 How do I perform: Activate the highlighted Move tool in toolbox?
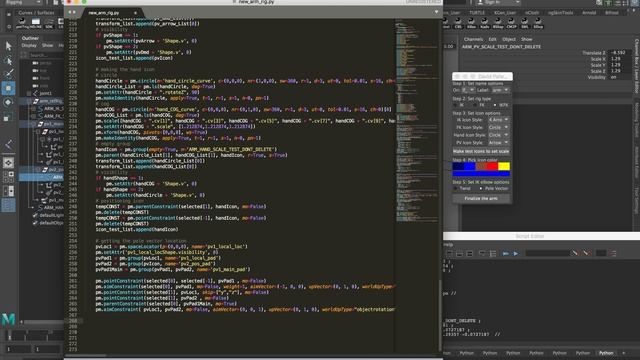point(8,88)
